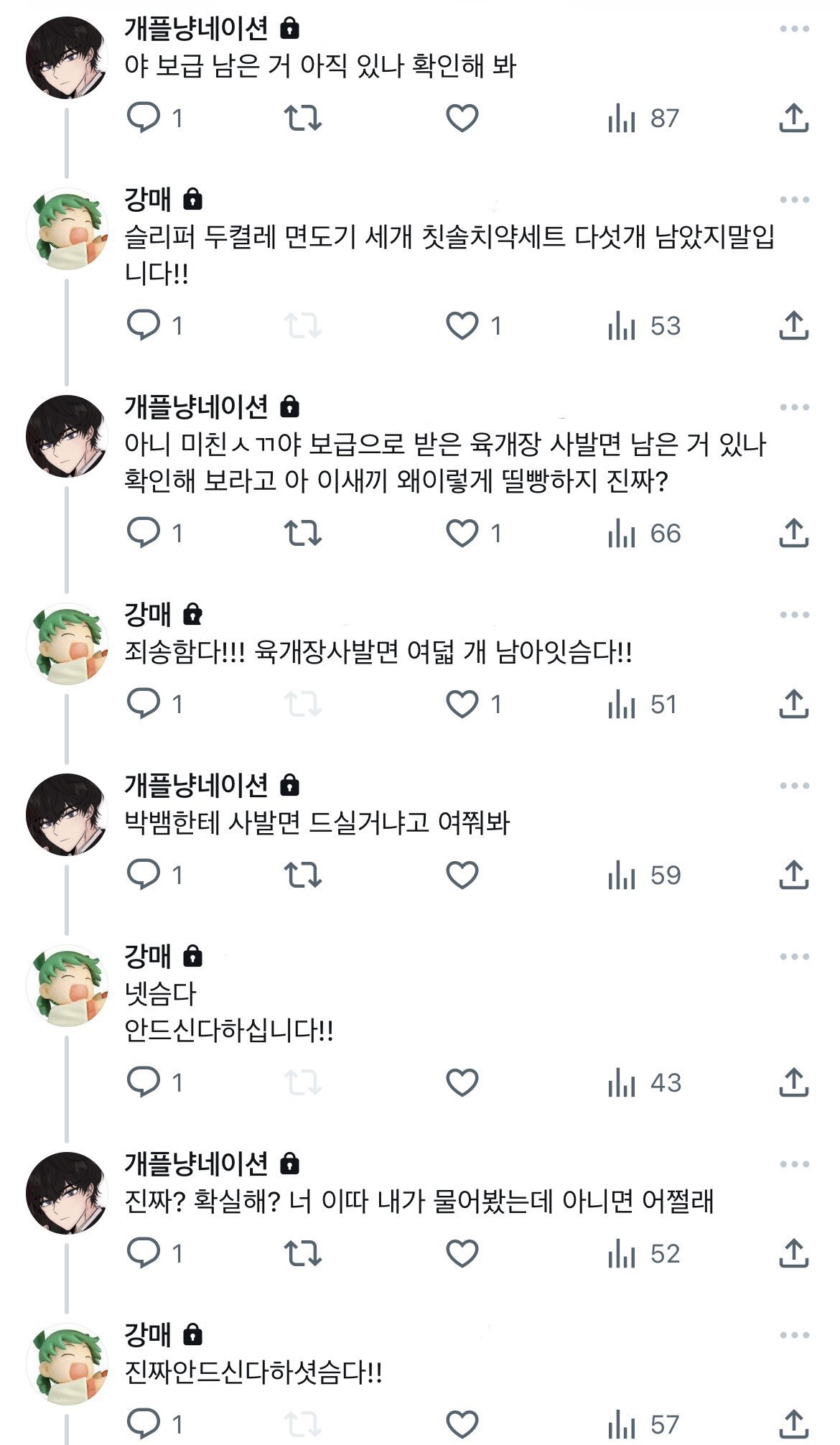The image size is (840, 1445).
Task: Like the '죄송함다!!!' tweet
Action: [x=462, y=704]
